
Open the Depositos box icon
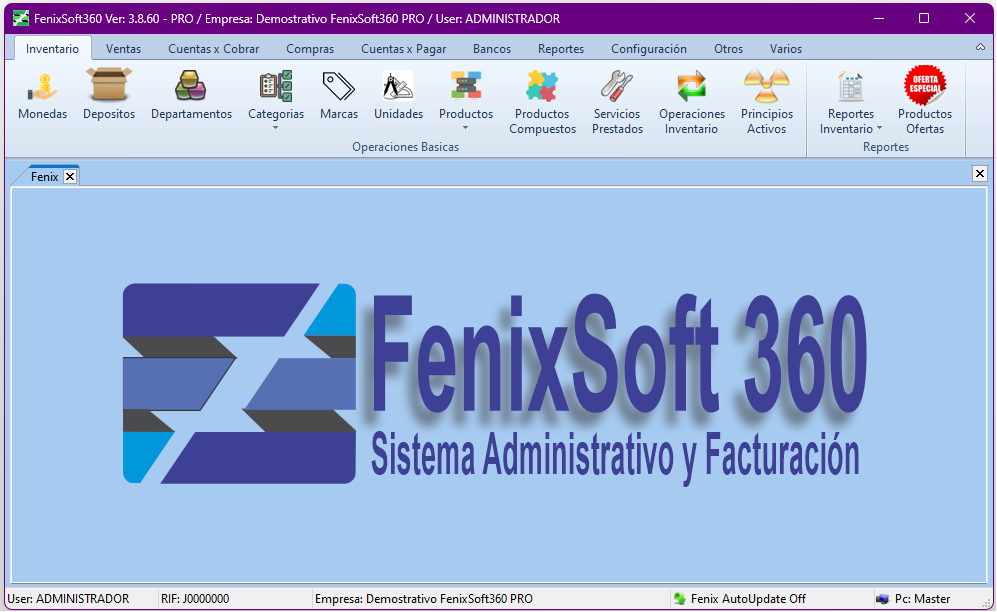(109, 85)
